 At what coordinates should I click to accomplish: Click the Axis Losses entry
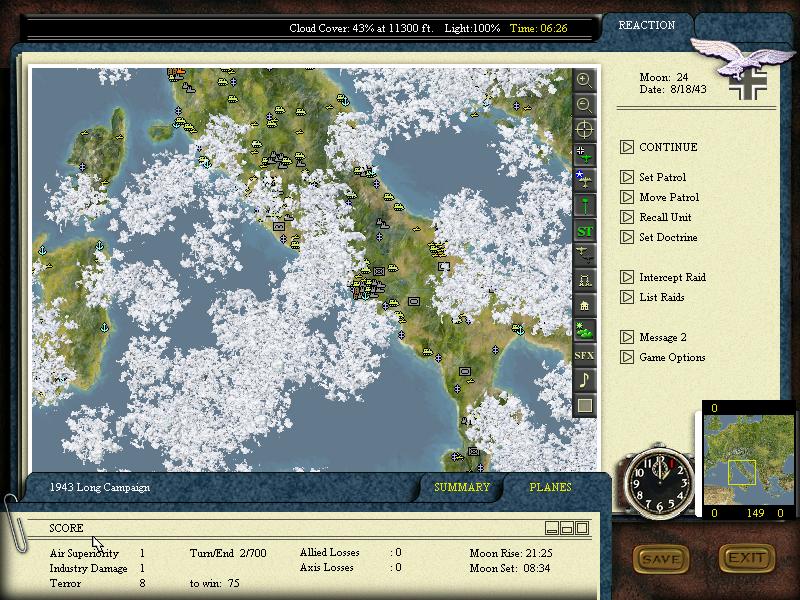pos(351,567)
